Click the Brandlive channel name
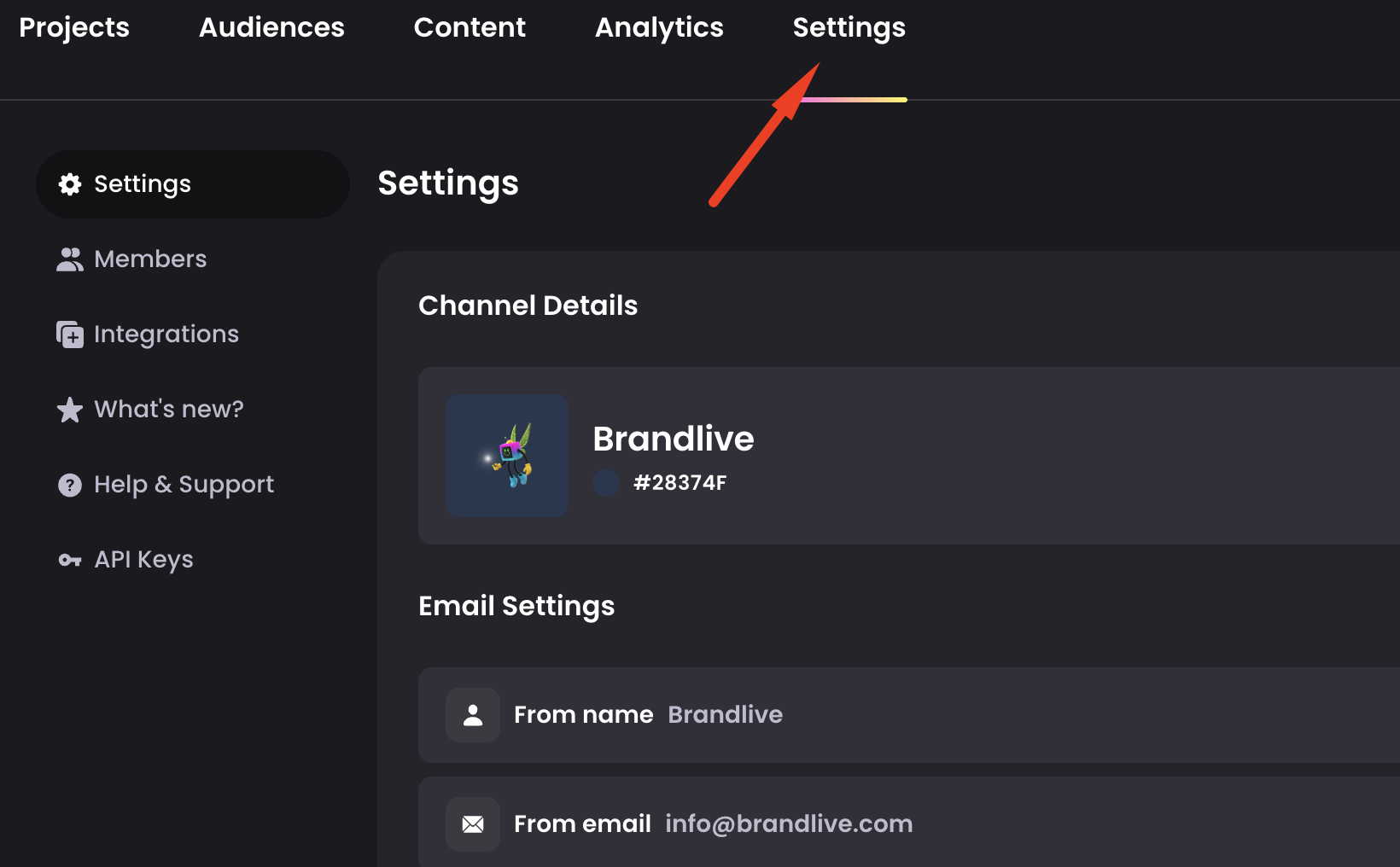The image size is (1400, 867). coord(674,439)
